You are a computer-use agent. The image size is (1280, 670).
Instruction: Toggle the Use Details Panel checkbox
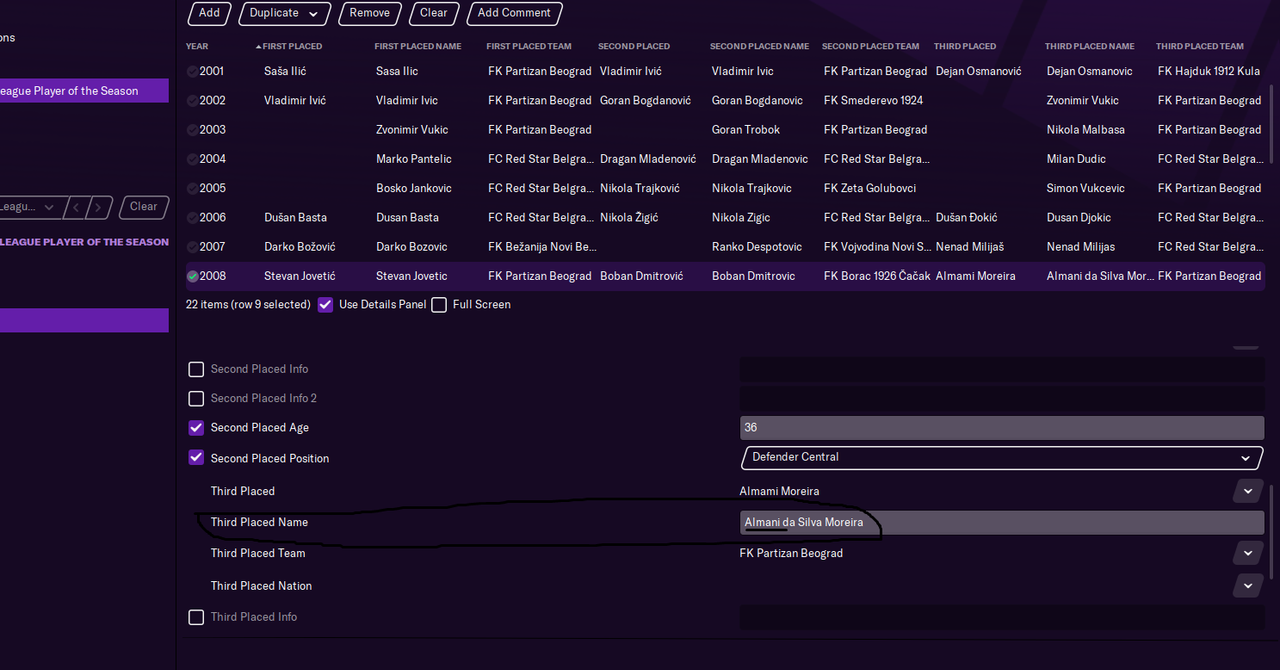point(325,305)
